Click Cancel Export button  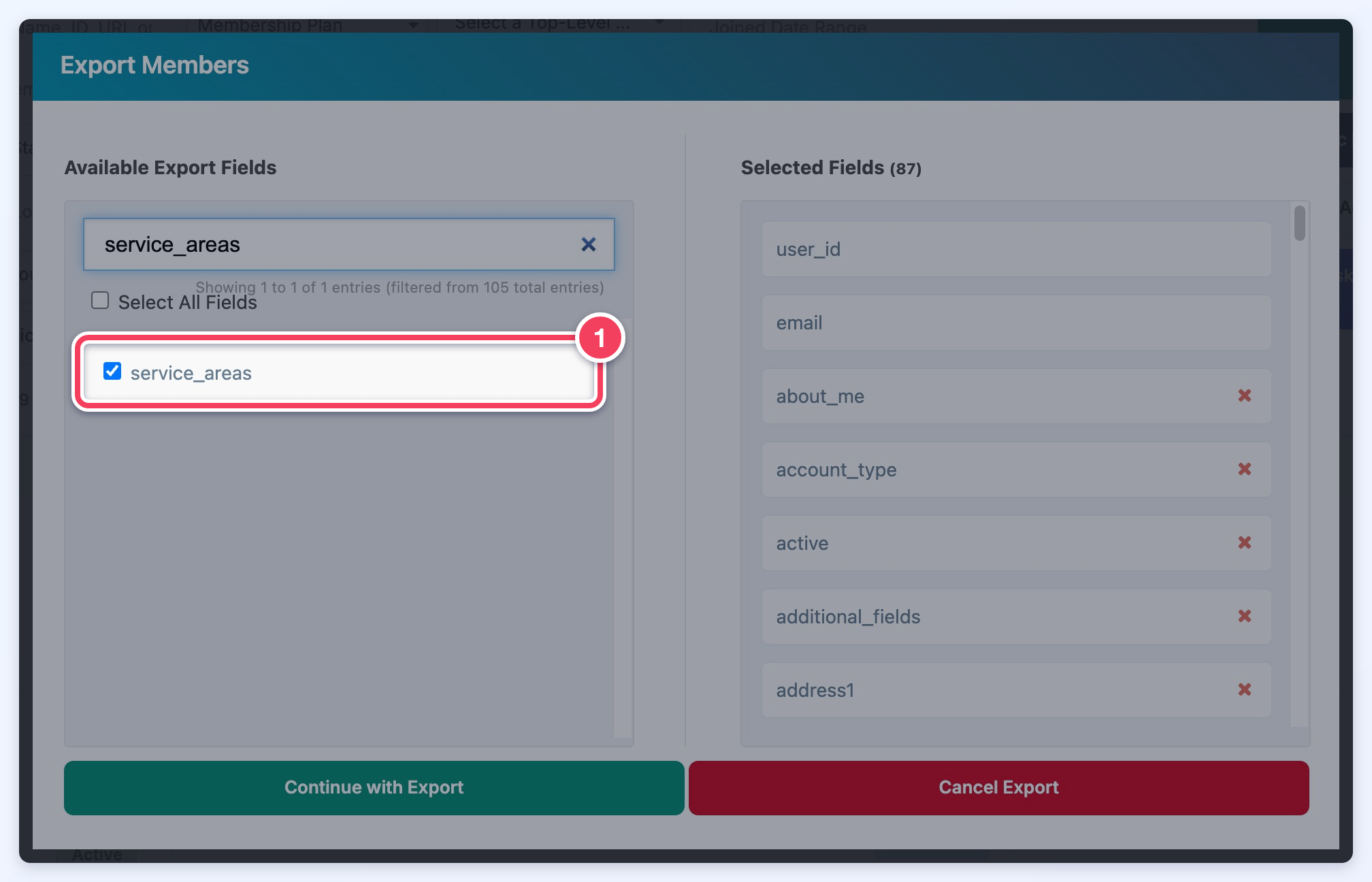click(999, 787)
